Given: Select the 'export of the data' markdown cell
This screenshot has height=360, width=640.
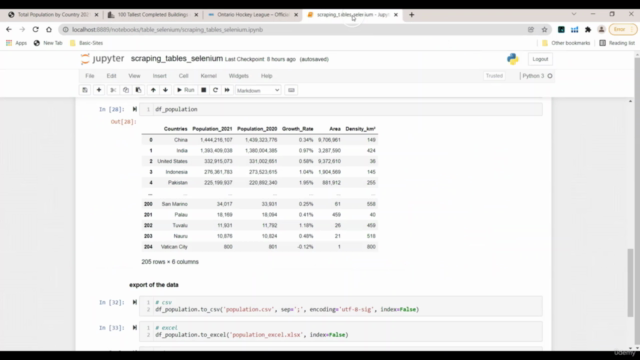Looking at the screenshot, I should (154, 285).
